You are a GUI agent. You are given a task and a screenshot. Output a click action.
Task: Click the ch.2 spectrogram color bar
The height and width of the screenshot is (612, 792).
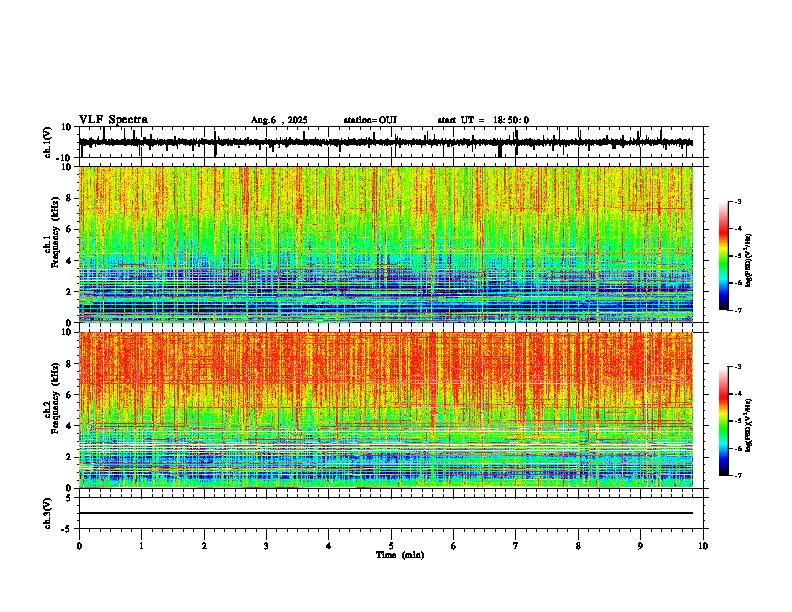724,421
